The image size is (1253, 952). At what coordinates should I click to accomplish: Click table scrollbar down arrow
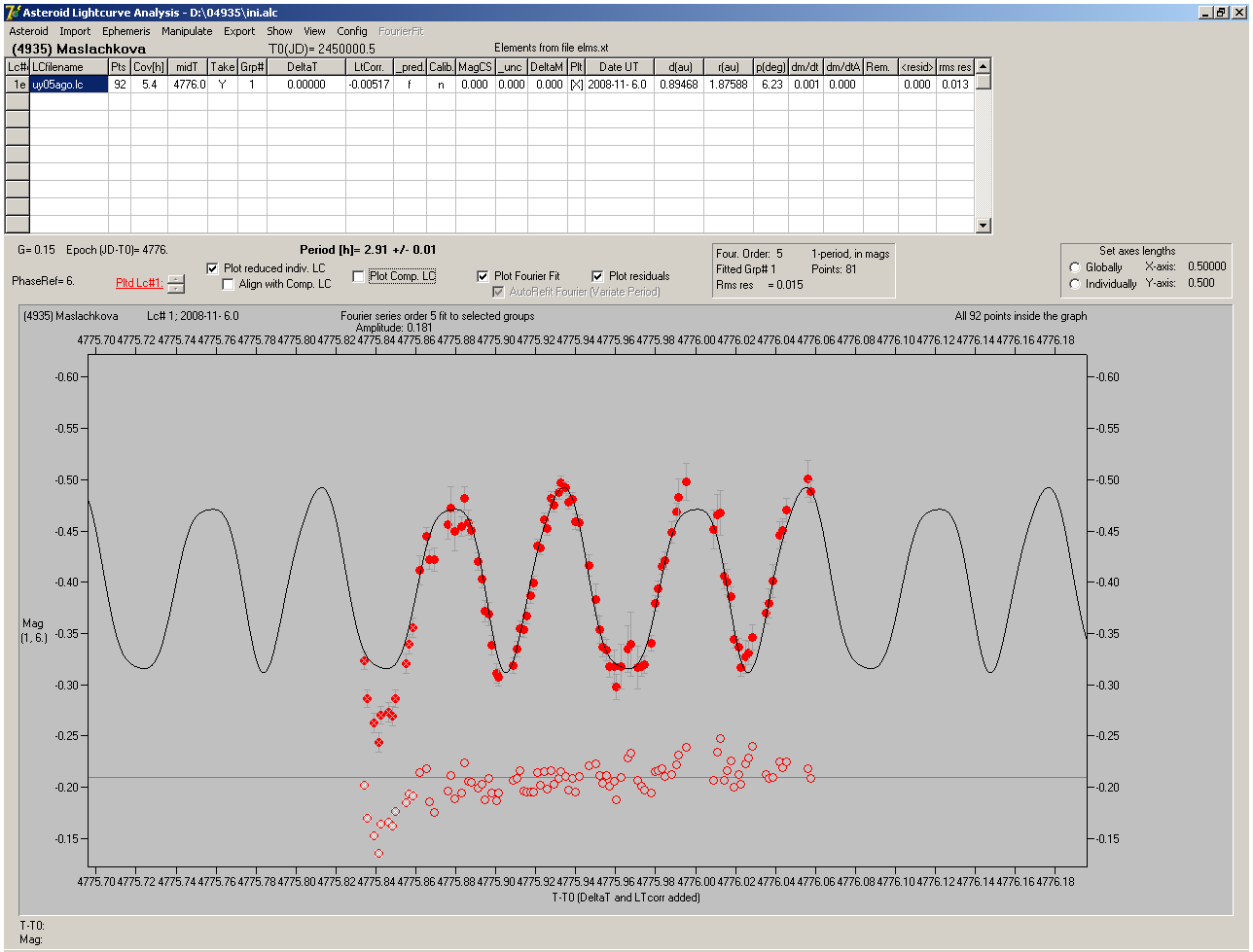tap(983, 226)
